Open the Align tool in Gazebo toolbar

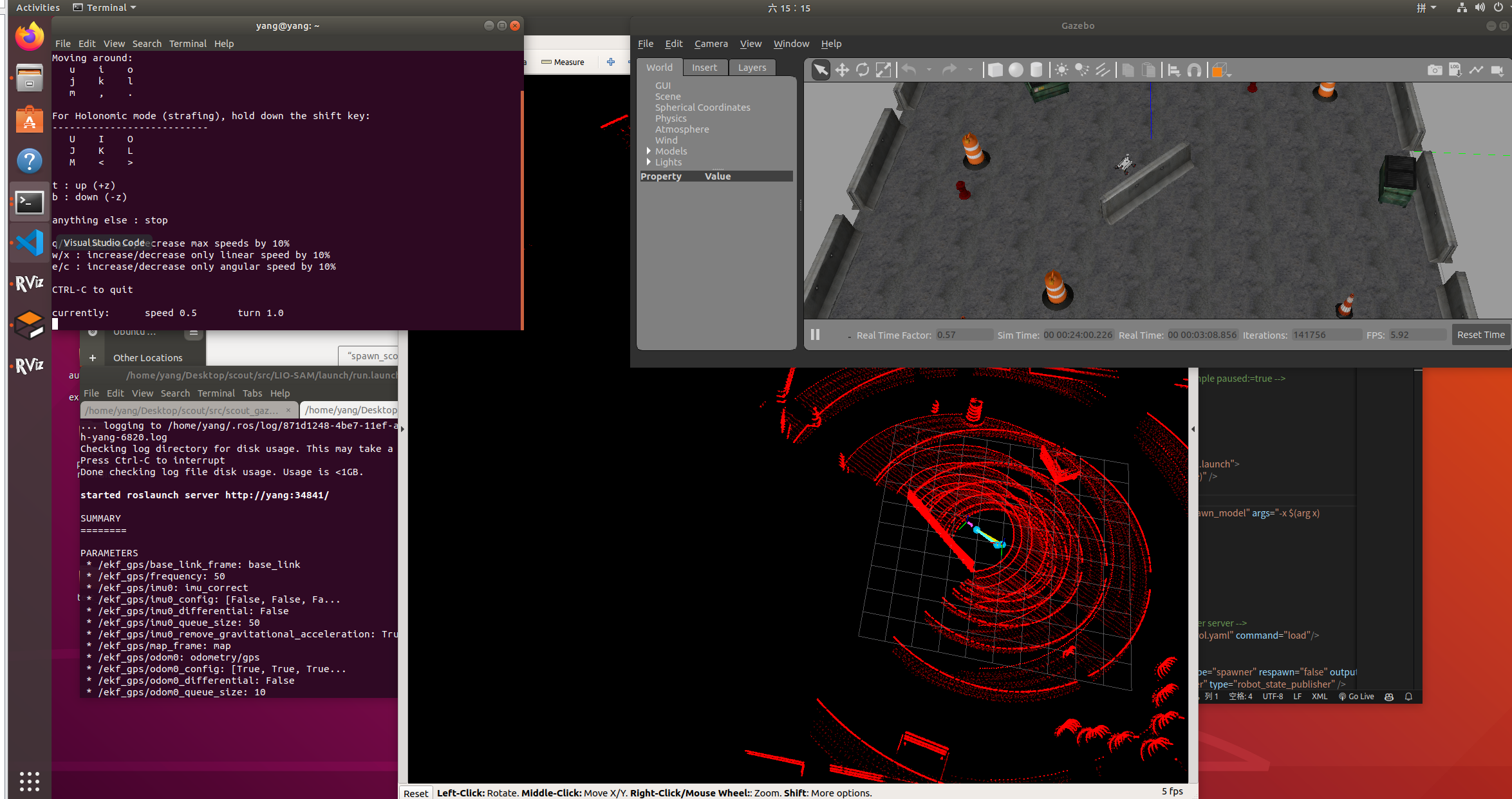1173,70
